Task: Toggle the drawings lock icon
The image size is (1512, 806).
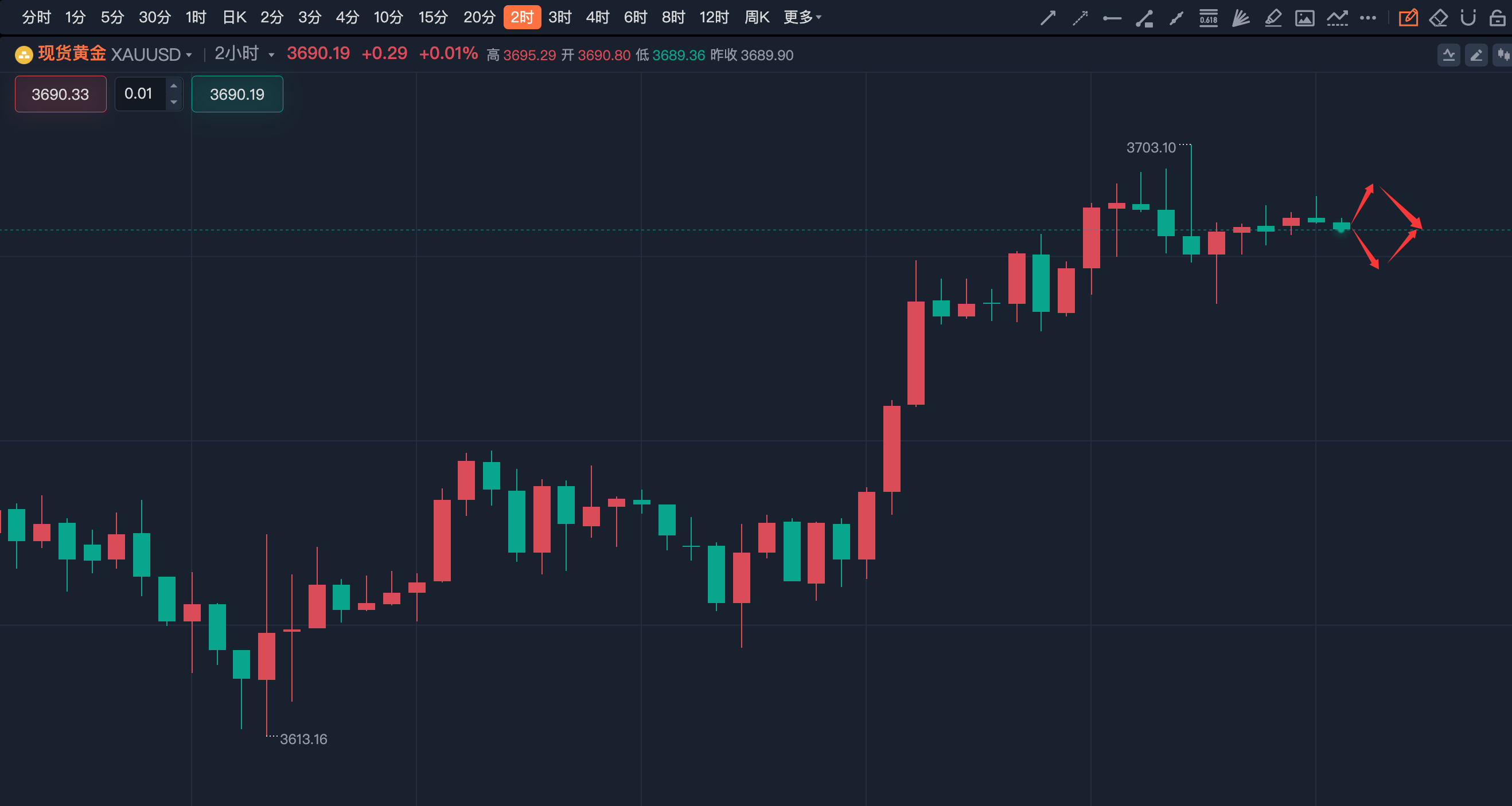Action: [x=1497, y=18]
